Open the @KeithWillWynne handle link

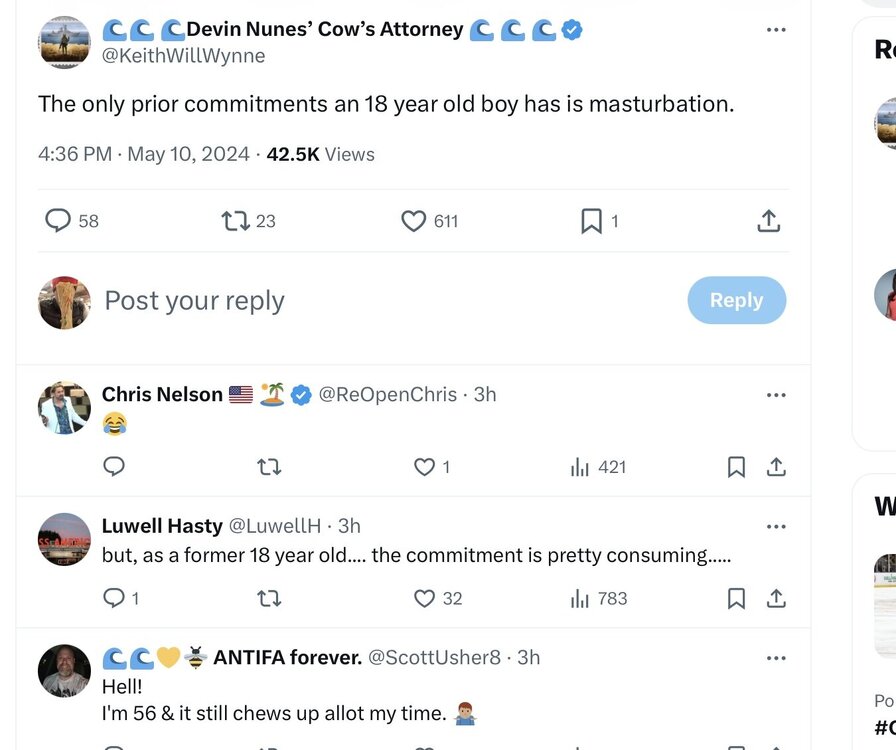[x=184, y=56]
